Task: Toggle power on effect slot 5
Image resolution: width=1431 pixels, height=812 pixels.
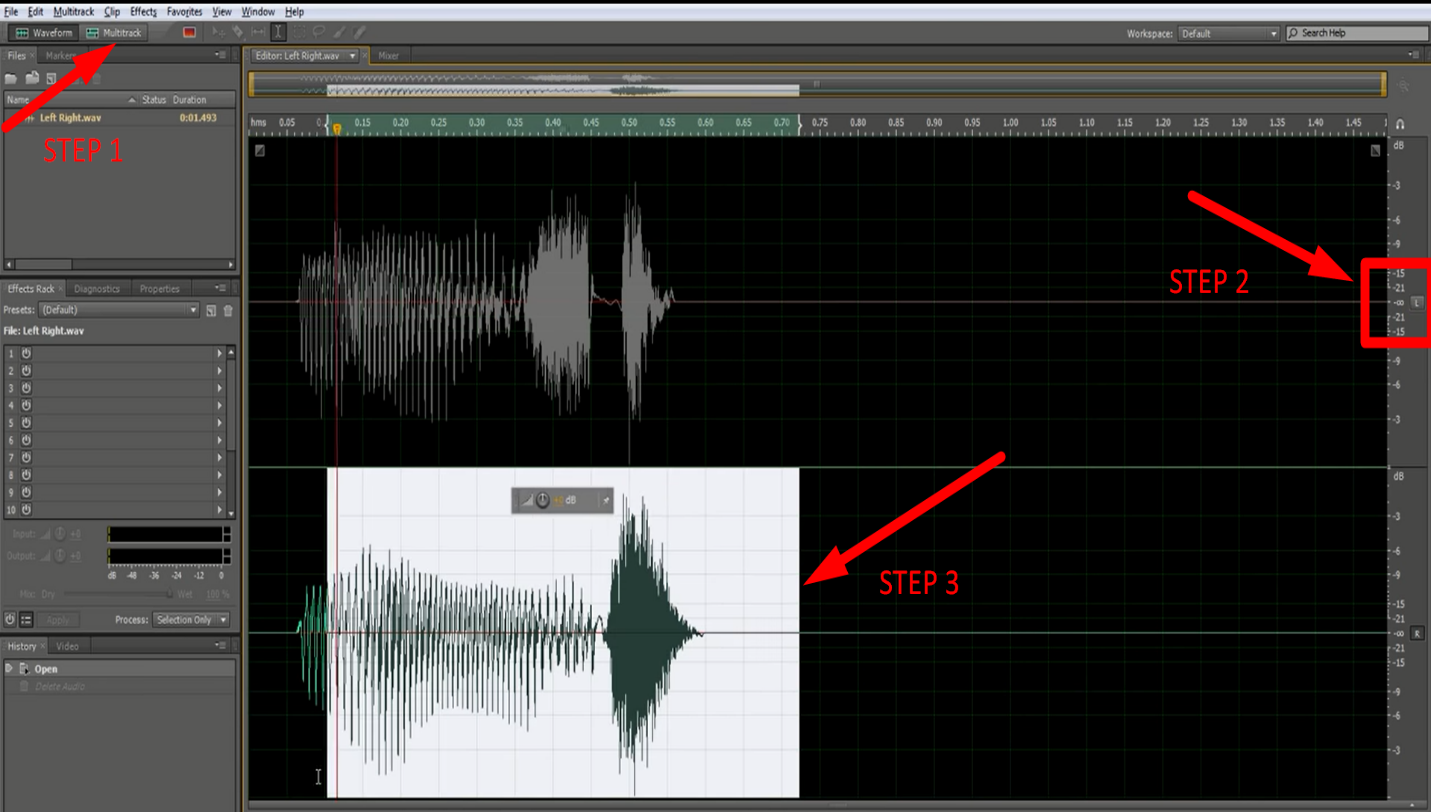Action: click(27, 422)
